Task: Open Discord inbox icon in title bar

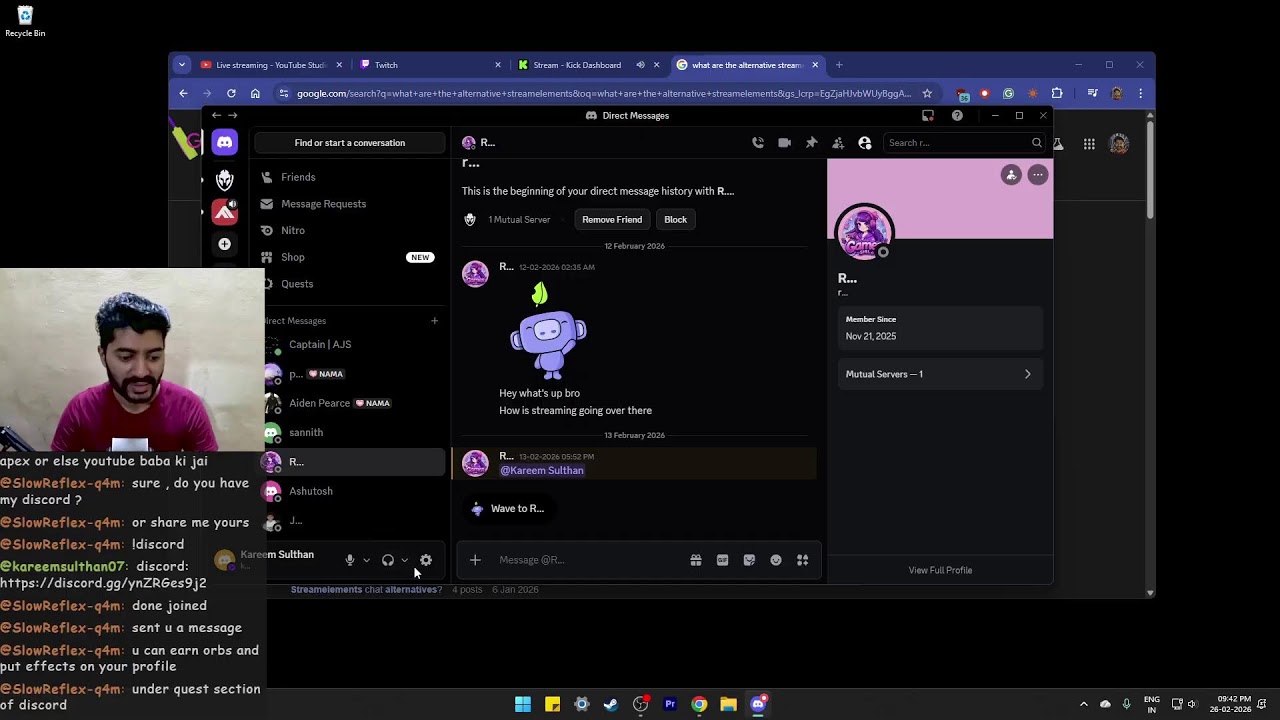Action: pos(928,116)
